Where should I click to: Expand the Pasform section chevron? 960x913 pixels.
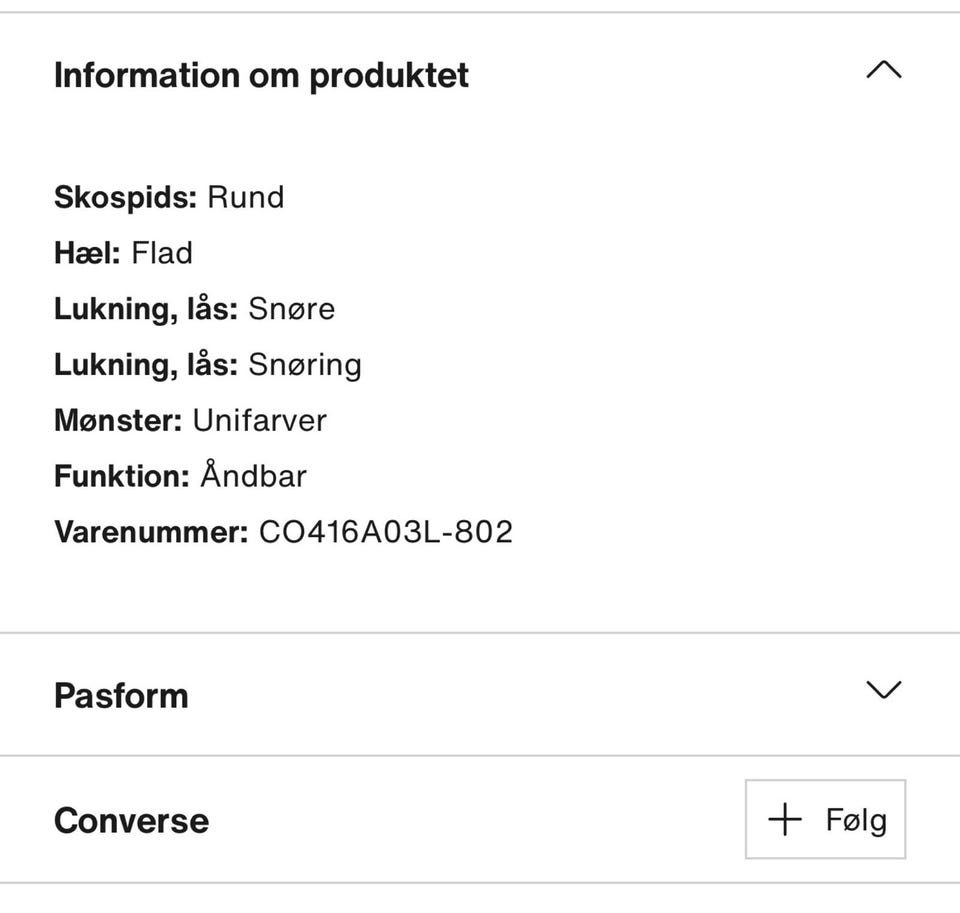tap(883, 690)
